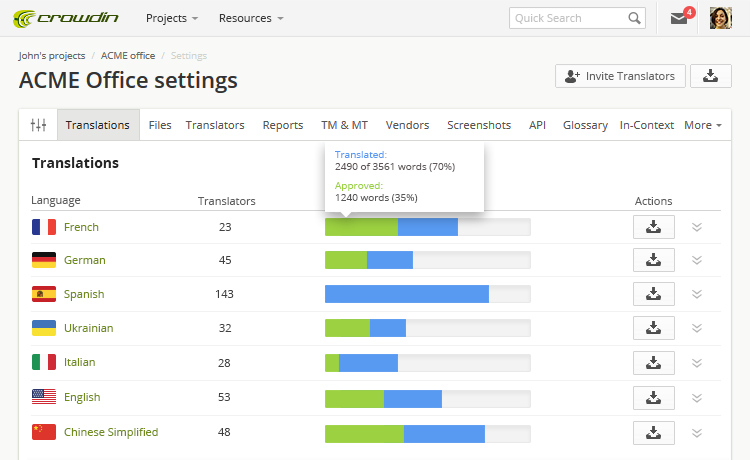750x460 pixels.
Task: Switch to the Translators tab
Action: [215, 125]
